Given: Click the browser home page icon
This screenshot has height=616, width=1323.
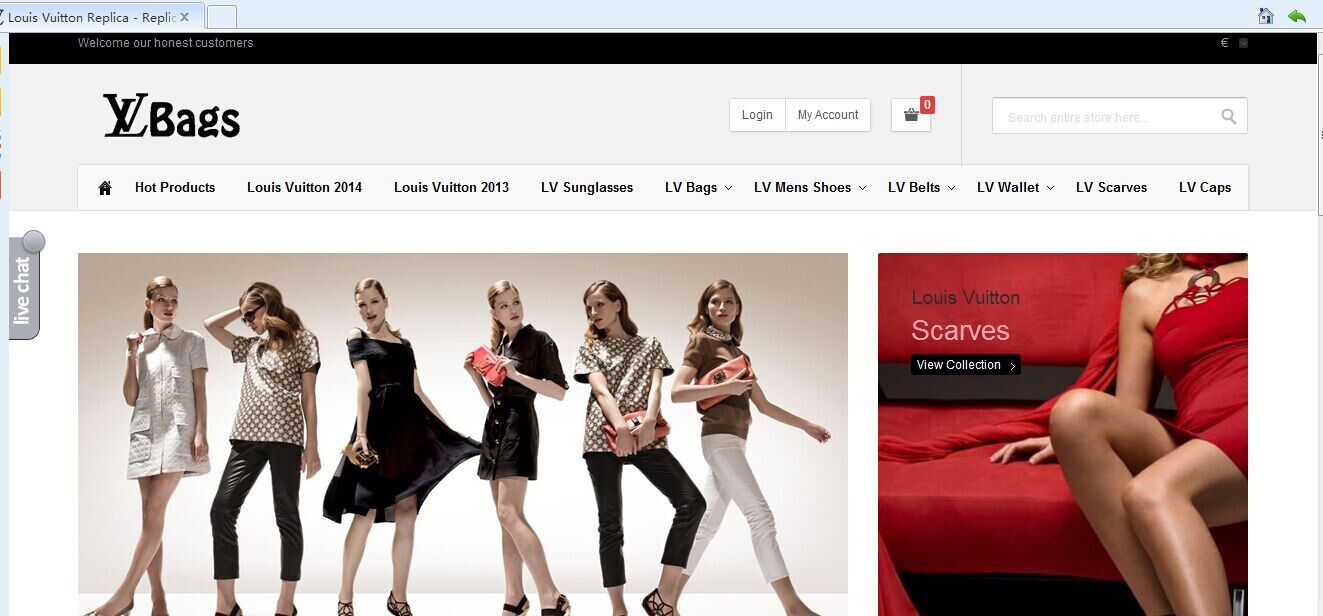Looking at the screenshot, I should pos(1266,16).
